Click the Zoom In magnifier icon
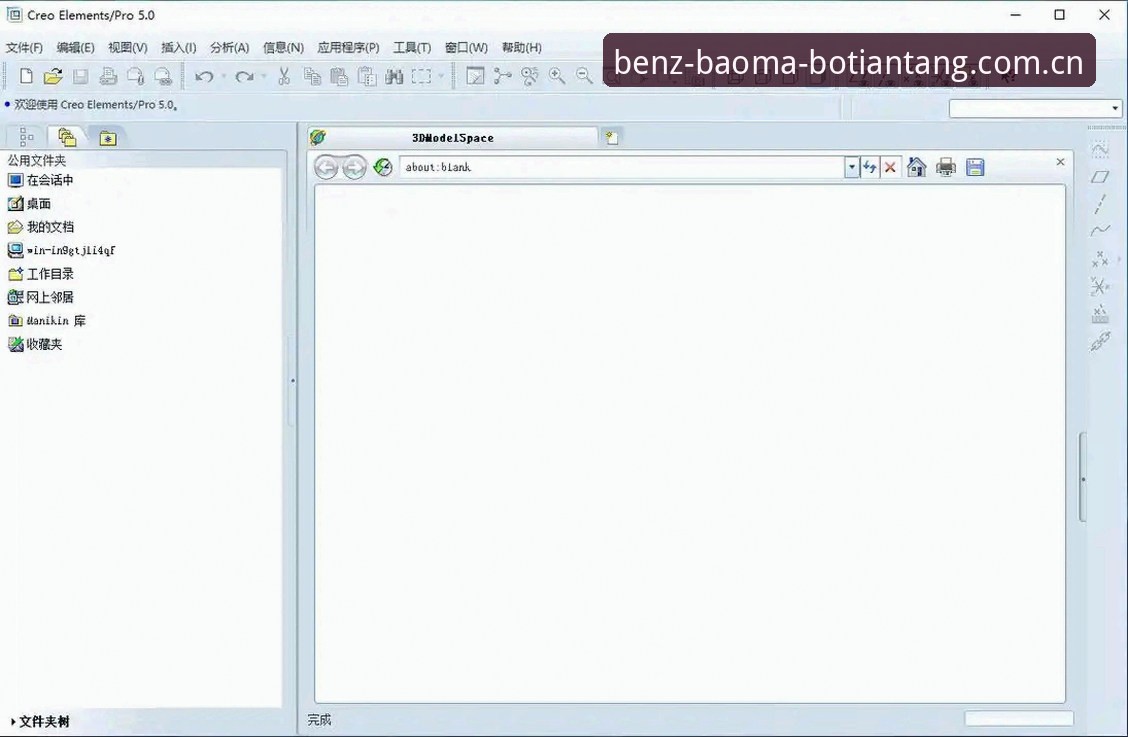This screenshot has width=1128, height=737. tap(557, 76)
